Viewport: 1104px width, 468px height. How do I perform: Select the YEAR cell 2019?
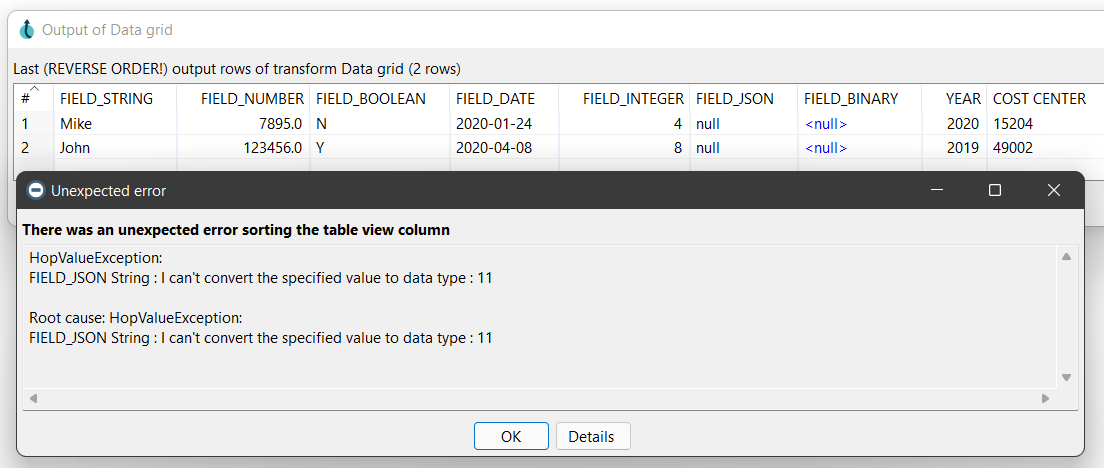954,148
